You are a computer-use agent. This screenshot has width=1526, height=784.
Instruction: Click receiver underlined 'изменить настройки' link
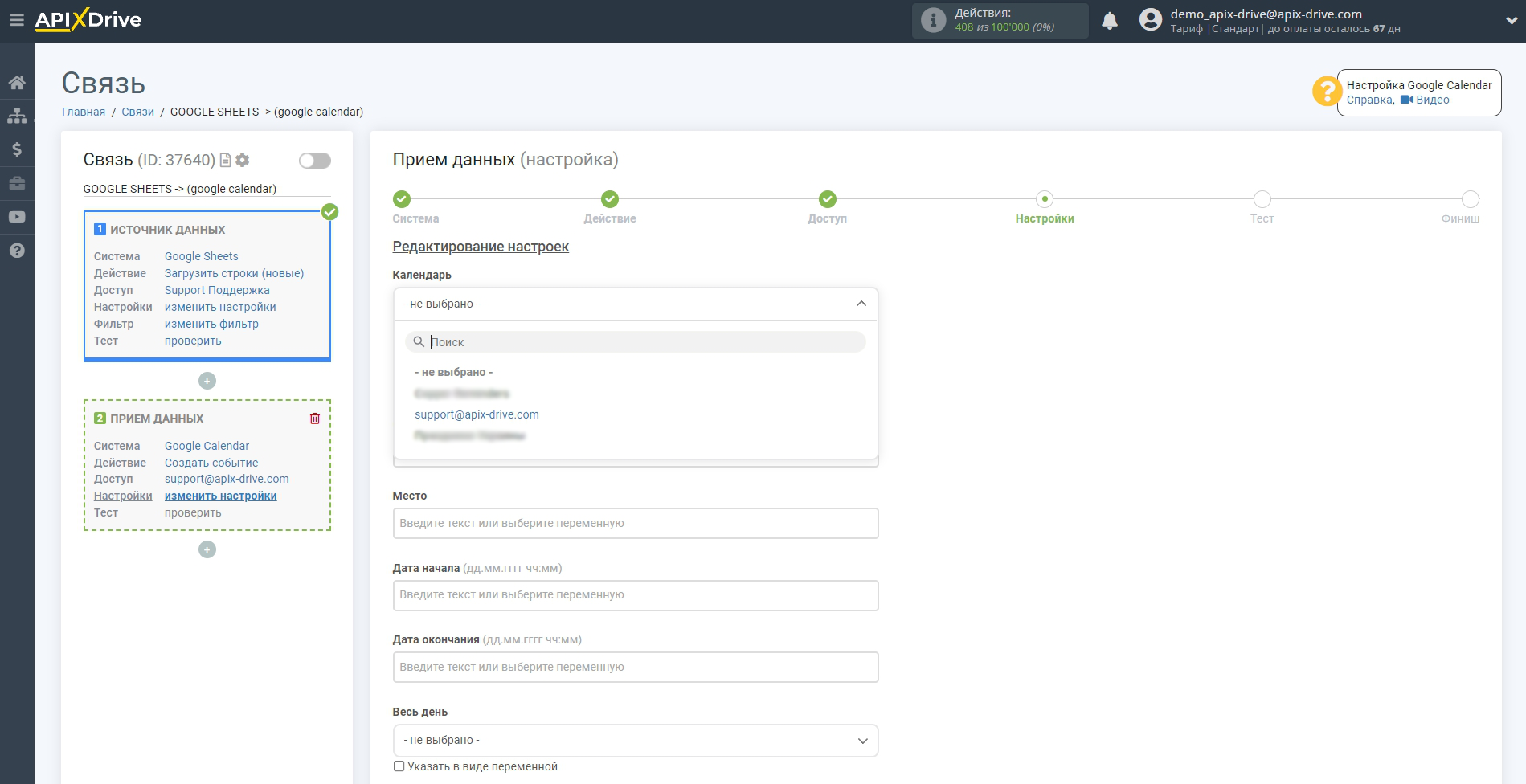pyautogui.click(x=221, y=496)
